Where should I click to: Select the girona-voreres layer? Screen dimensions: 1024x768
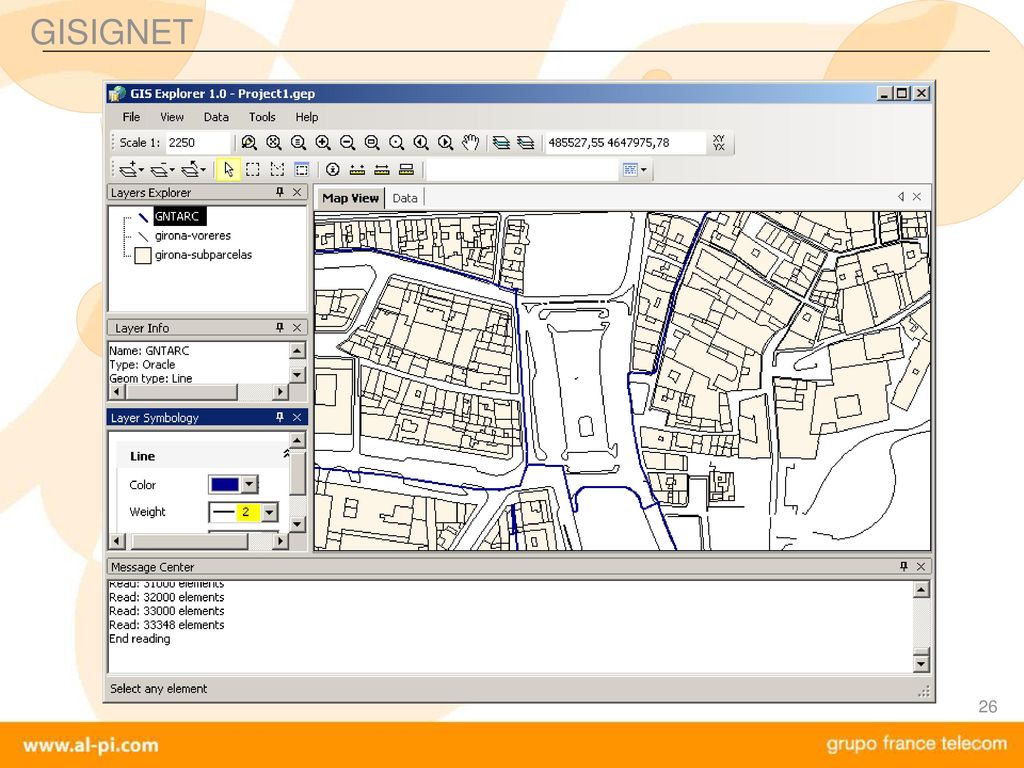(x=193, y=236)
